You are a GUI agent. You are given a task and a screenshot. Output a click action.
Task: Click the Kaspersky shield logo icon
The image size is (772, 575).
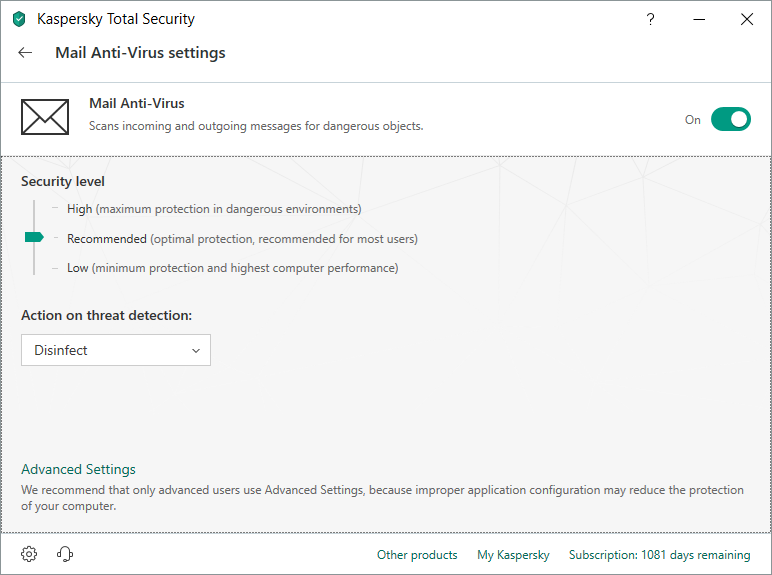tap(19, 19)
